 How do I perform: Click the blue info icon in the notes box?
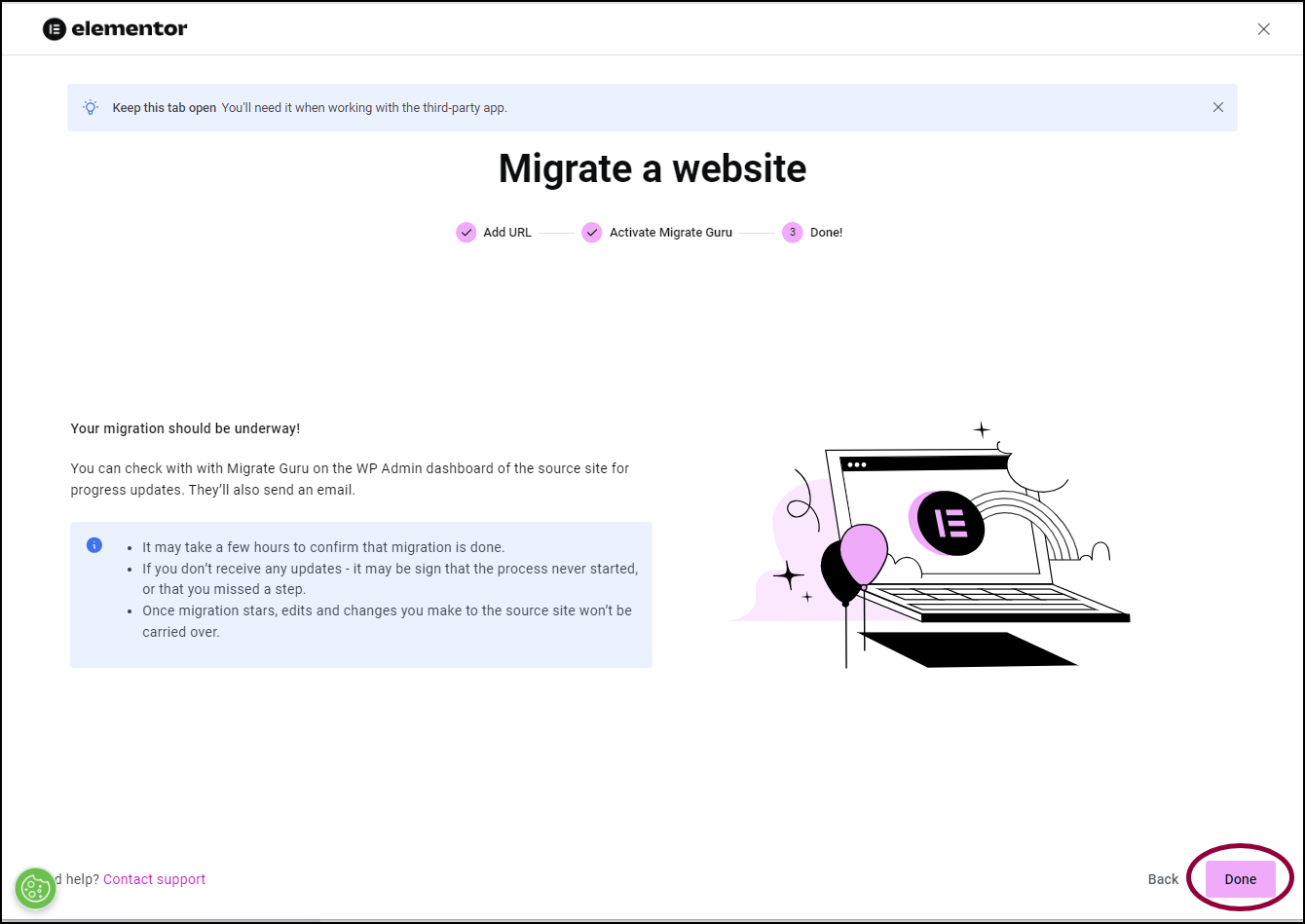tap(94, 545)
